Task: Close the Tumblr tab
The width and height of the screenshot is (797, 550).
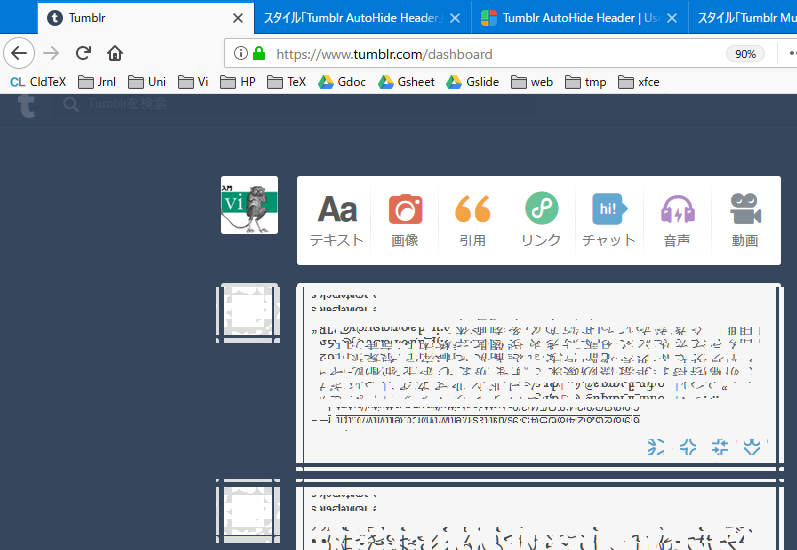Action: (237, 18)
